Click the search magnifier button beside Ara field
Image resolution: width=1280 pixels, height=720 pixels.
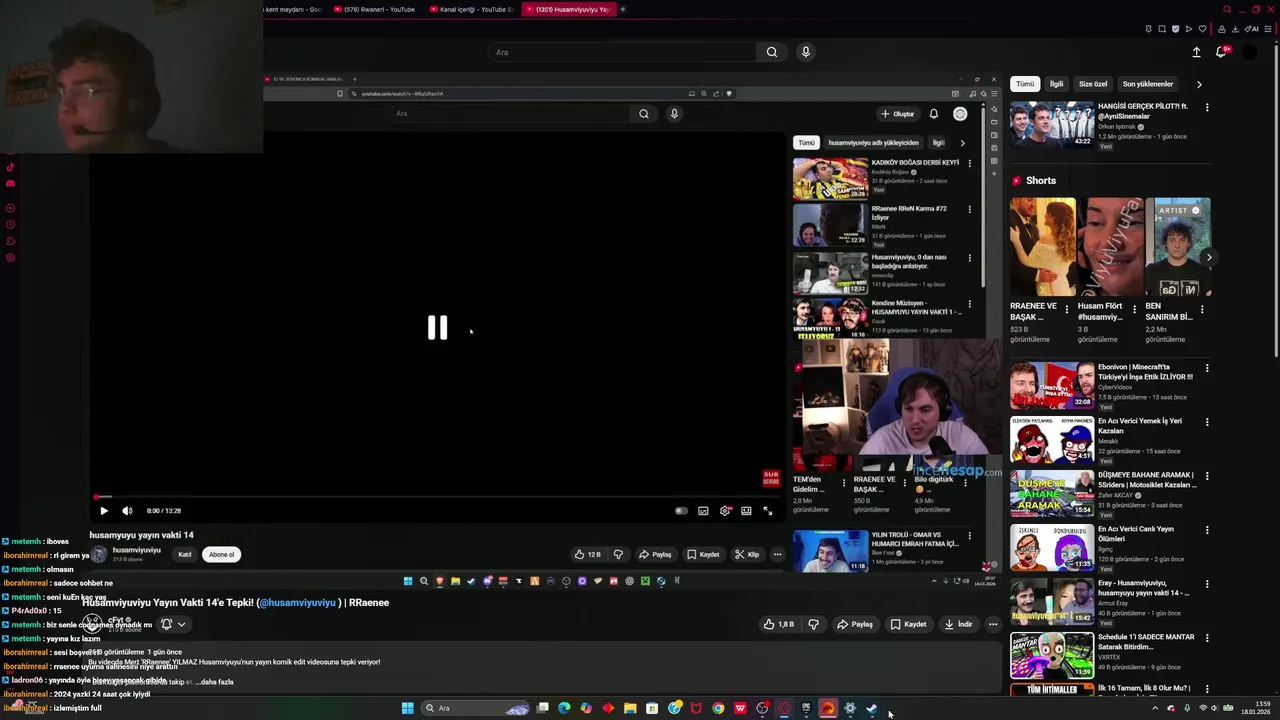point(772,52)
